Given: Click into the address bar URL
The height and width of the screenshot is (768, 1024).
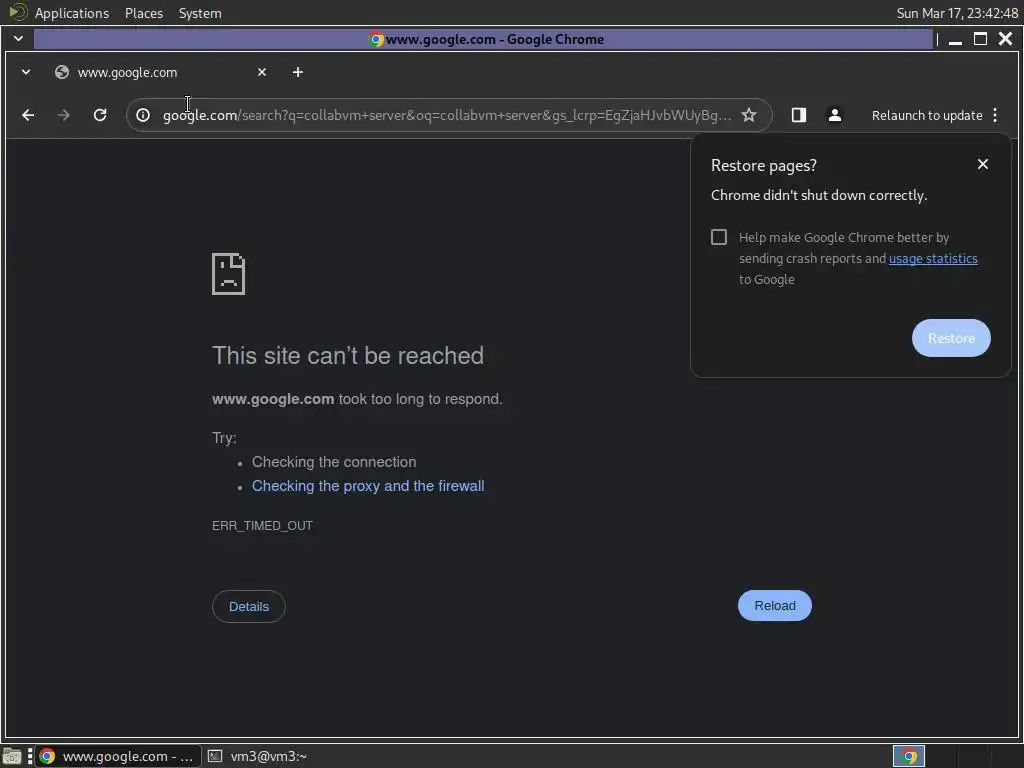Looking at the screenshot, I should coord(447,116).
